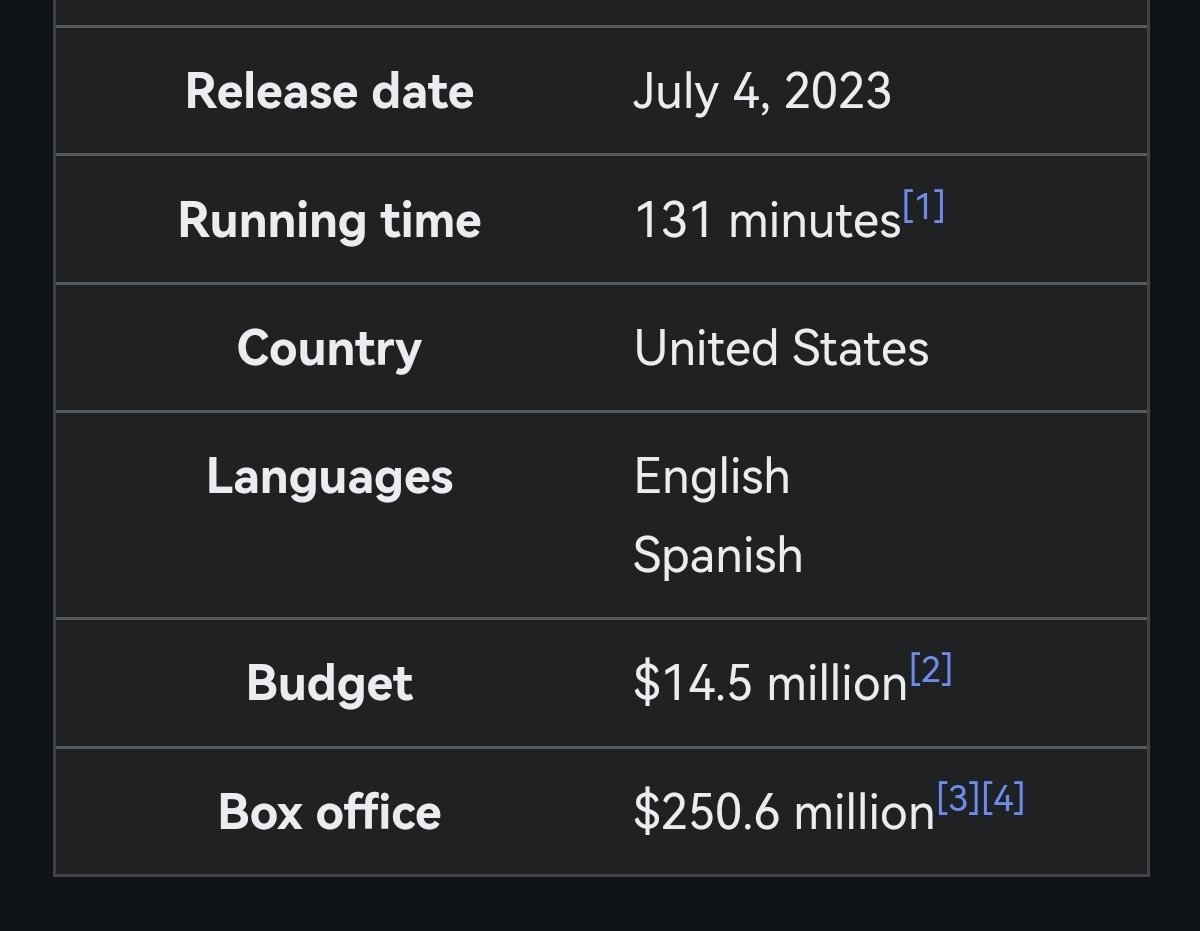Open citation [3] after box office figure
Screen dimensions: 1200x931
(x=959, y=798)
